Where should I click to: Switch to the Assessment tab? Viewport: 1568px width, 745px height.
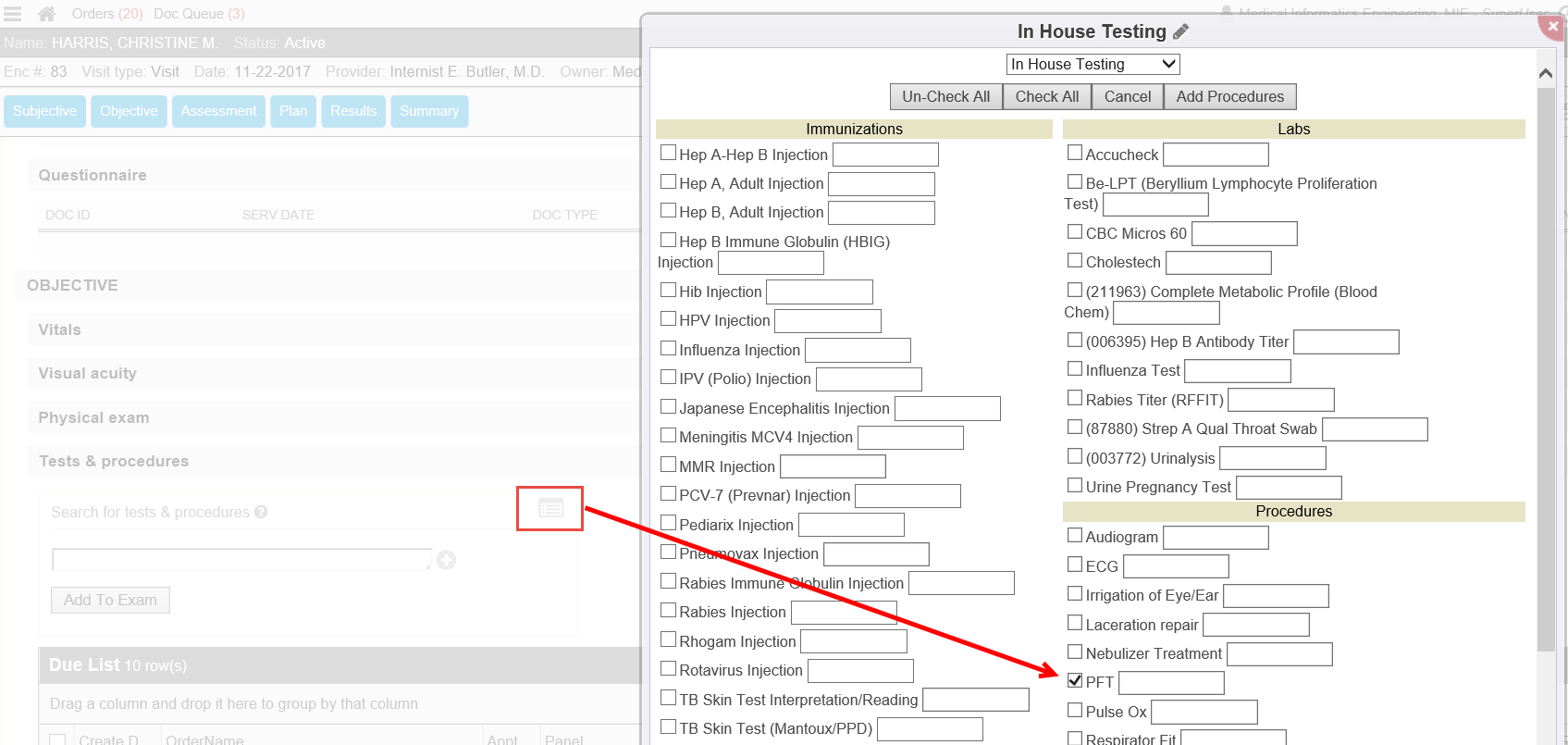[x=218, y=111]
